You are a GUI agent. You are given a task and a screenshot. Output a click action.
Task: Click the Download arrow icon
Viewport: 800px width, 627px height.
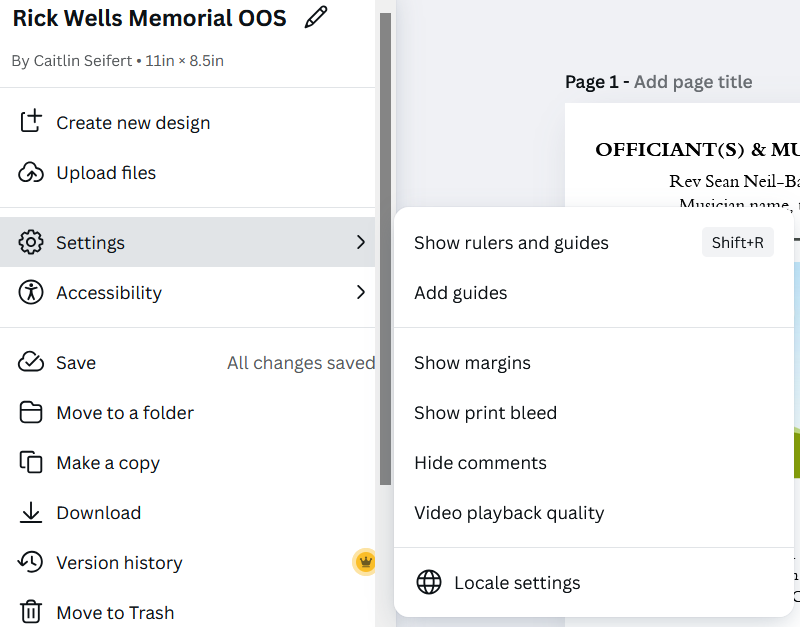(x=31, y=512)
